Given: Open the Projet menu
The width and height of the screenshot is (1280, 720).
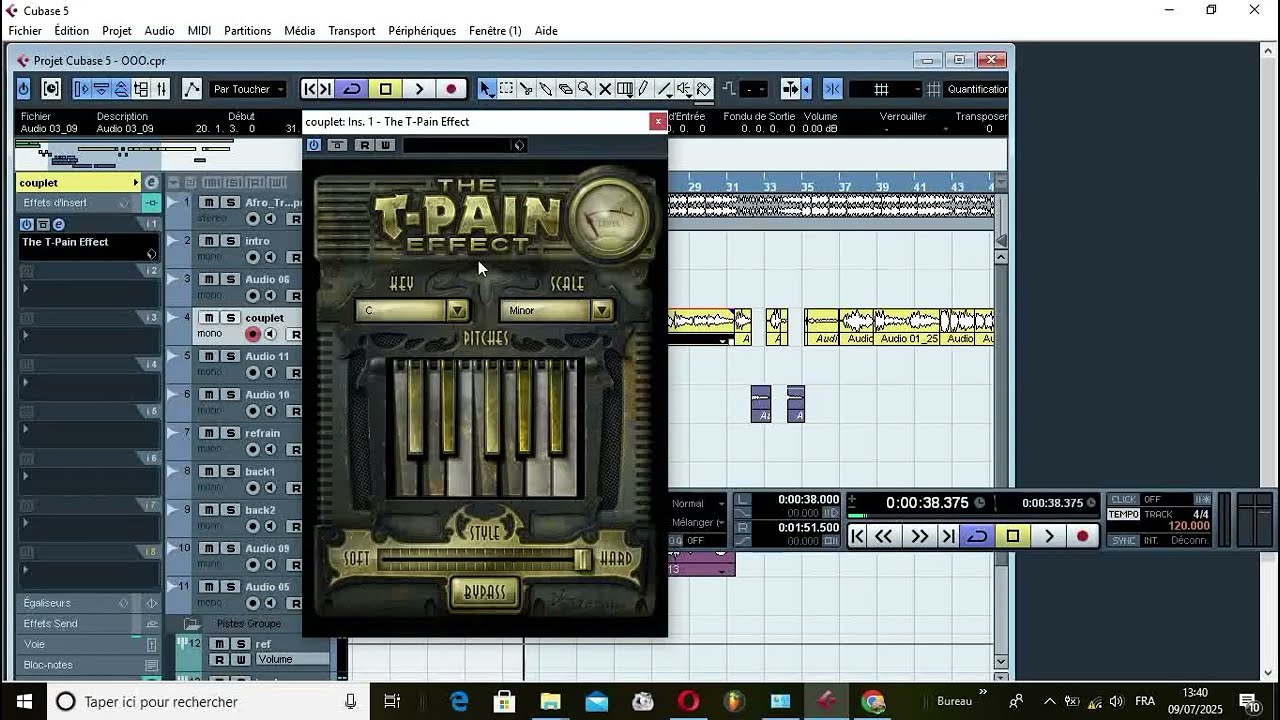Looking at the screenshot, I should click(x=116, y=31).
